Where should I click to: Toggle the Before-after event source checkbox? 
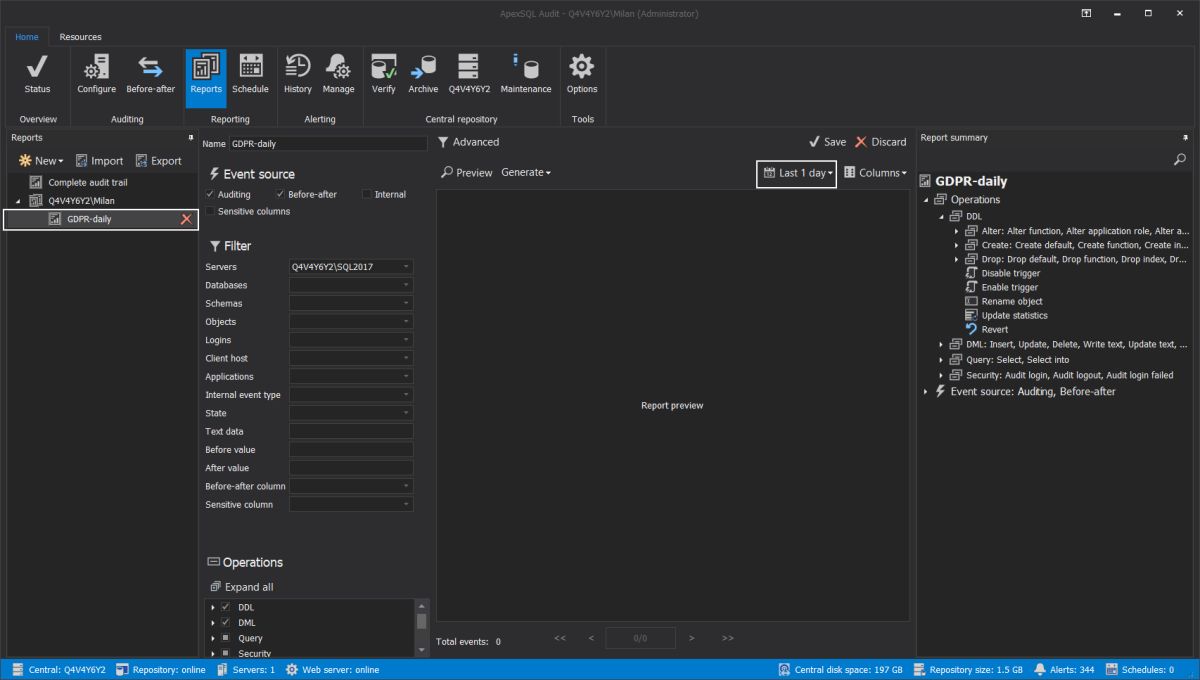(x=280, y=194)
